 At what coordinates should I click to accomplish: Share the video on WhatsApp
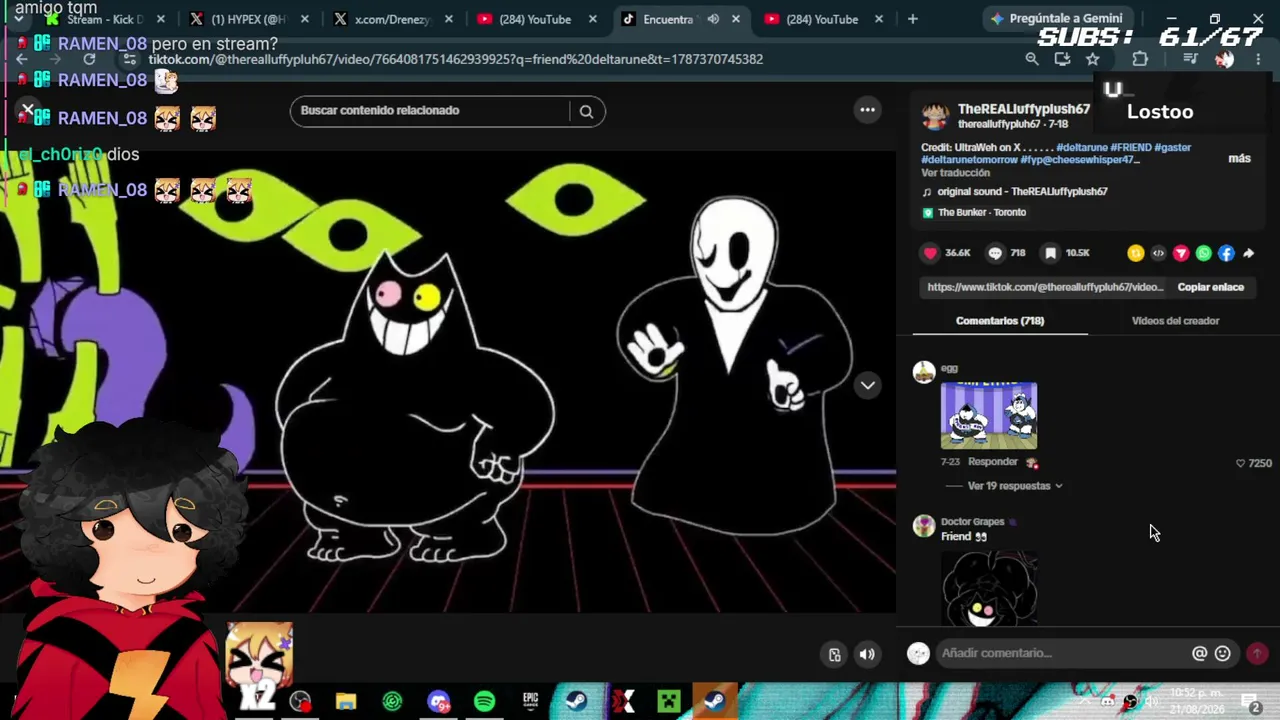pos(1204,253)
